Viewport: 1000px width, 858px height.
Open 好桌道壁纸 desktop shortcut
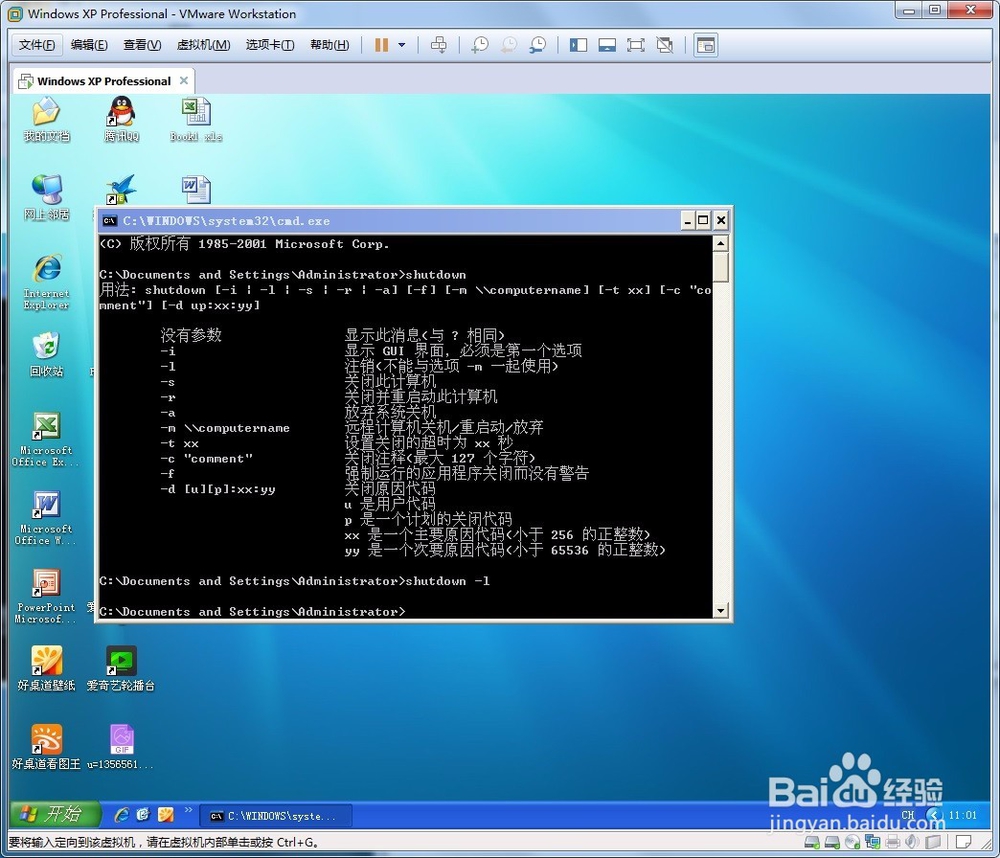[47, 669]
